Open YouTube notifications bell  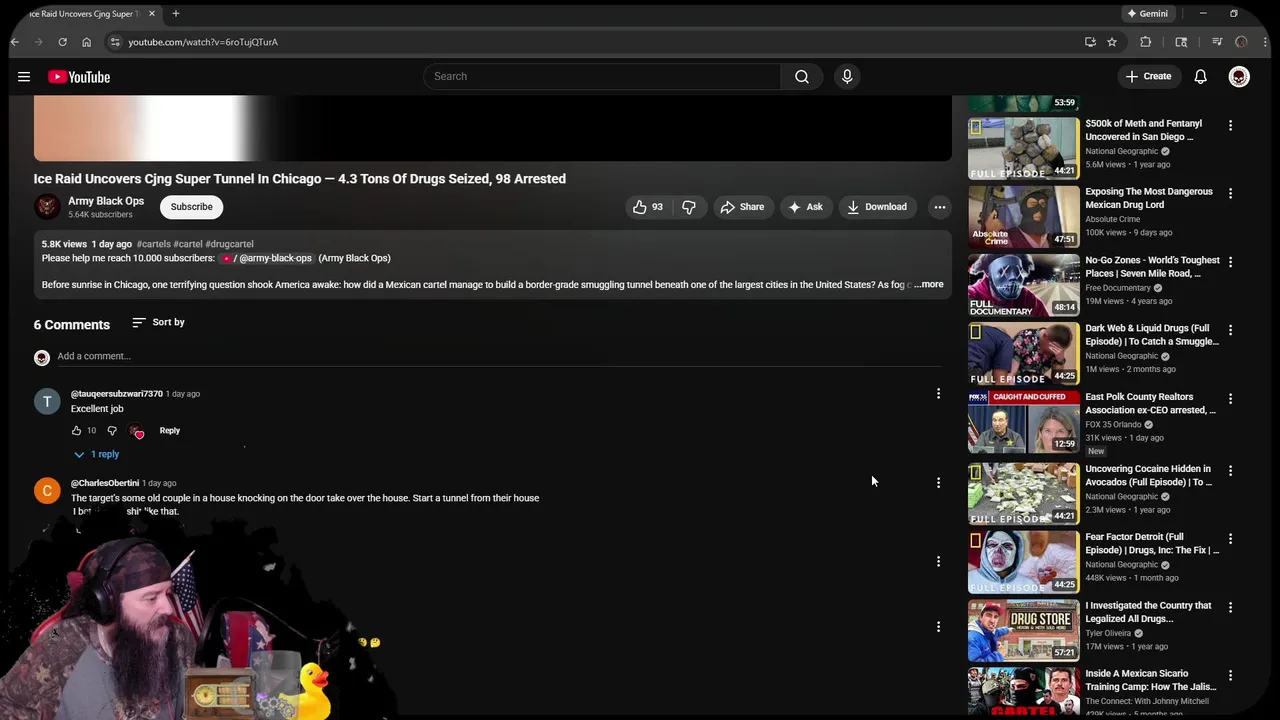pos(1200,77)
